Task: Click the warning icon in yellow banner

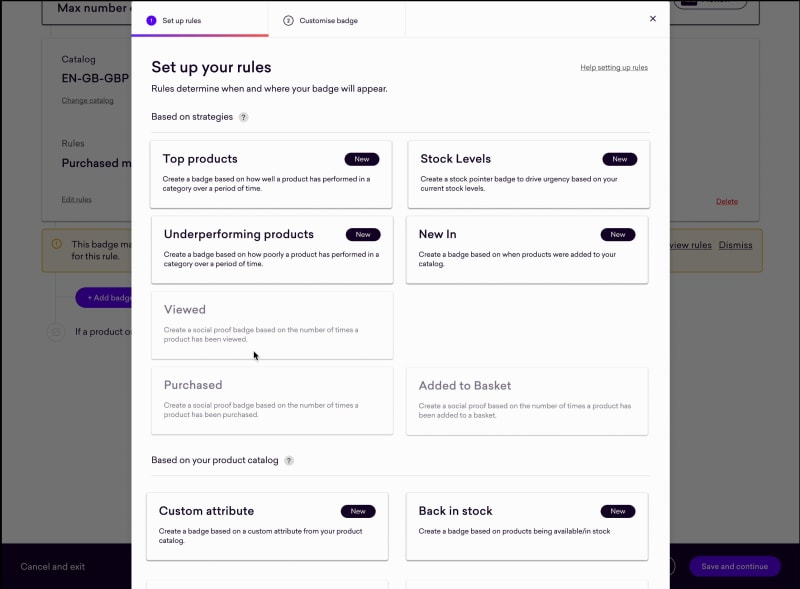Action: tap(56, 244)
